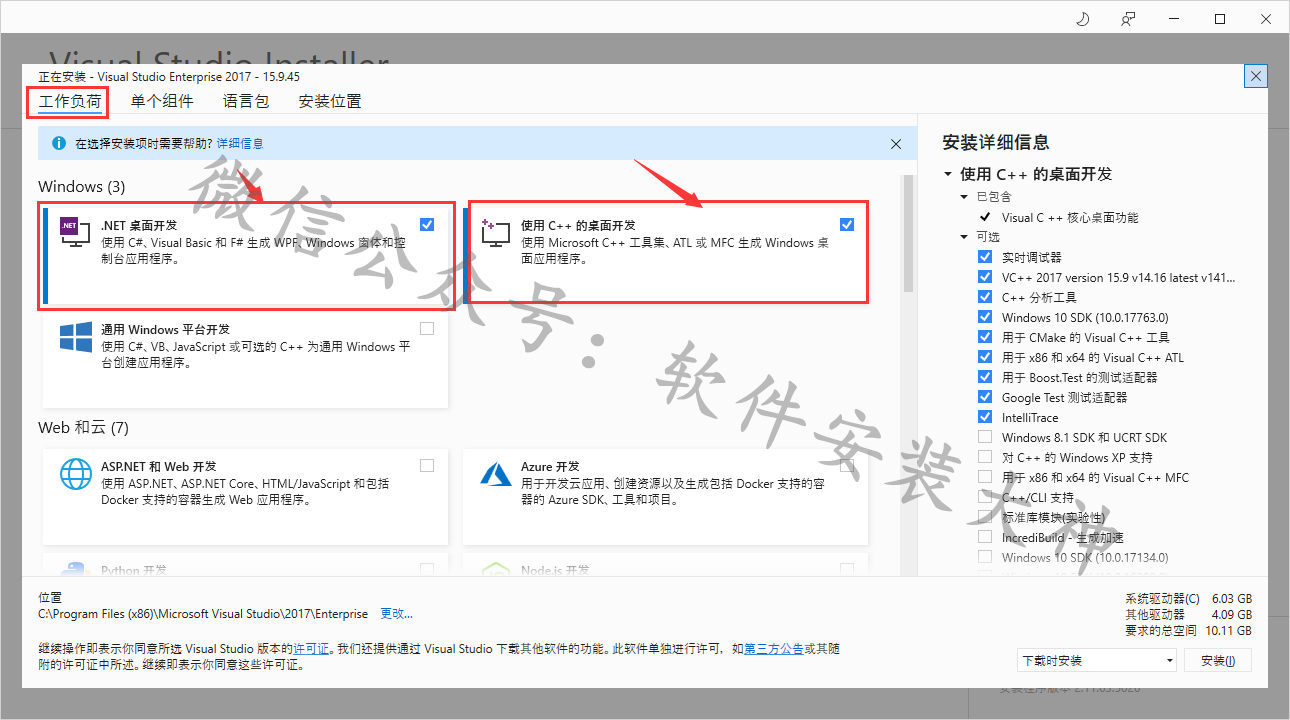This screenshot has width=1290, height=720.
Task: Collapse the 已包含 section
Action: [965, 197]
